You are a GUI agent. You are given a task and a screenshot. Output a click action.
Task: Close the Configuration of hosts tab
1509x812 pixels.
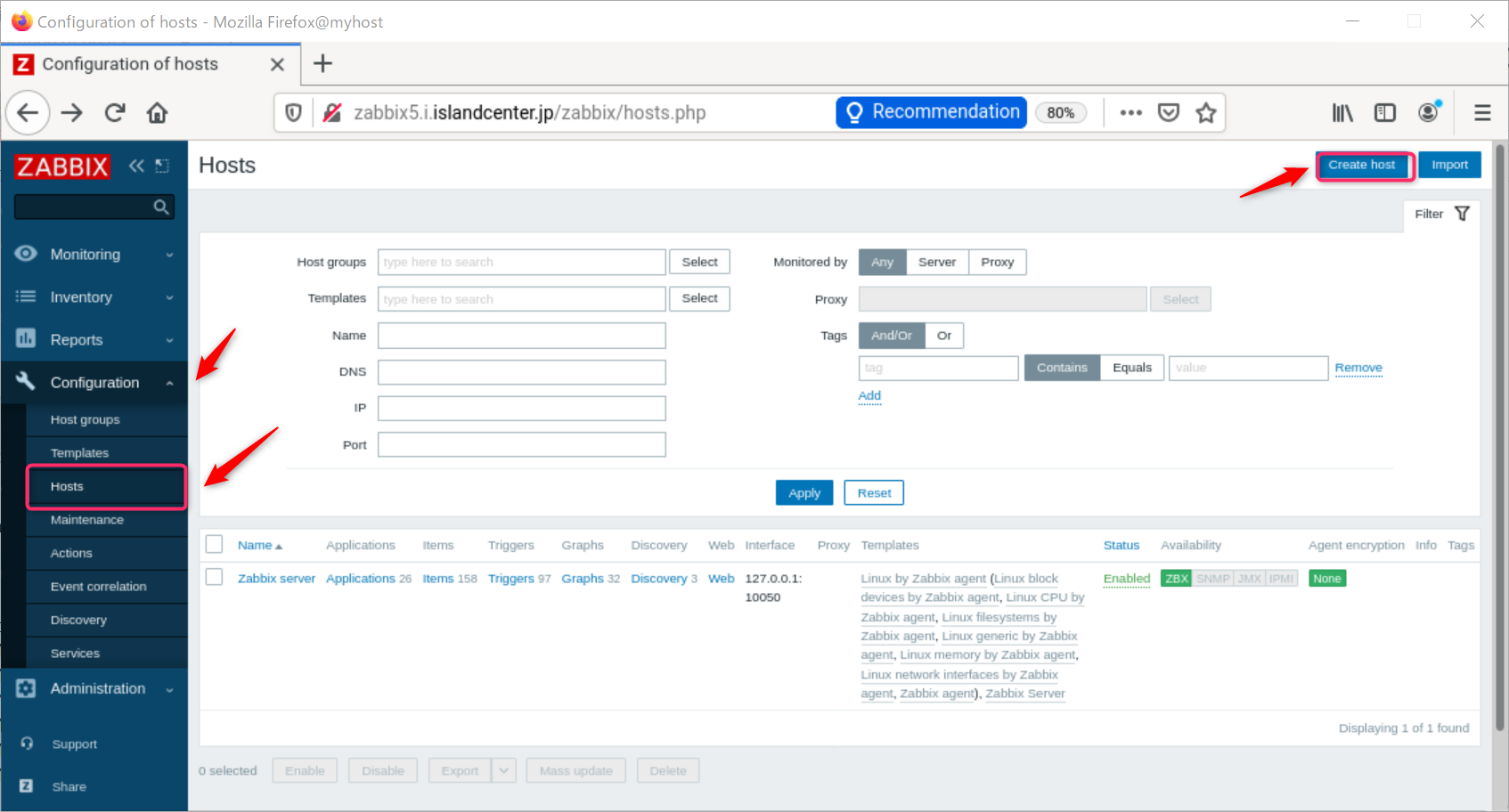277,64
